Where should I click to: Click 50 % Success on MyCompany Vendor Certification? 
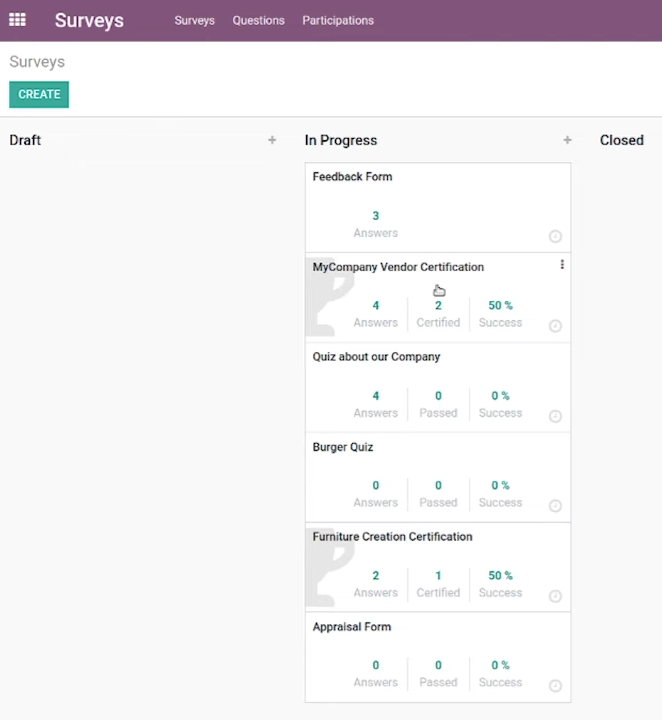[x=500, y=314]
